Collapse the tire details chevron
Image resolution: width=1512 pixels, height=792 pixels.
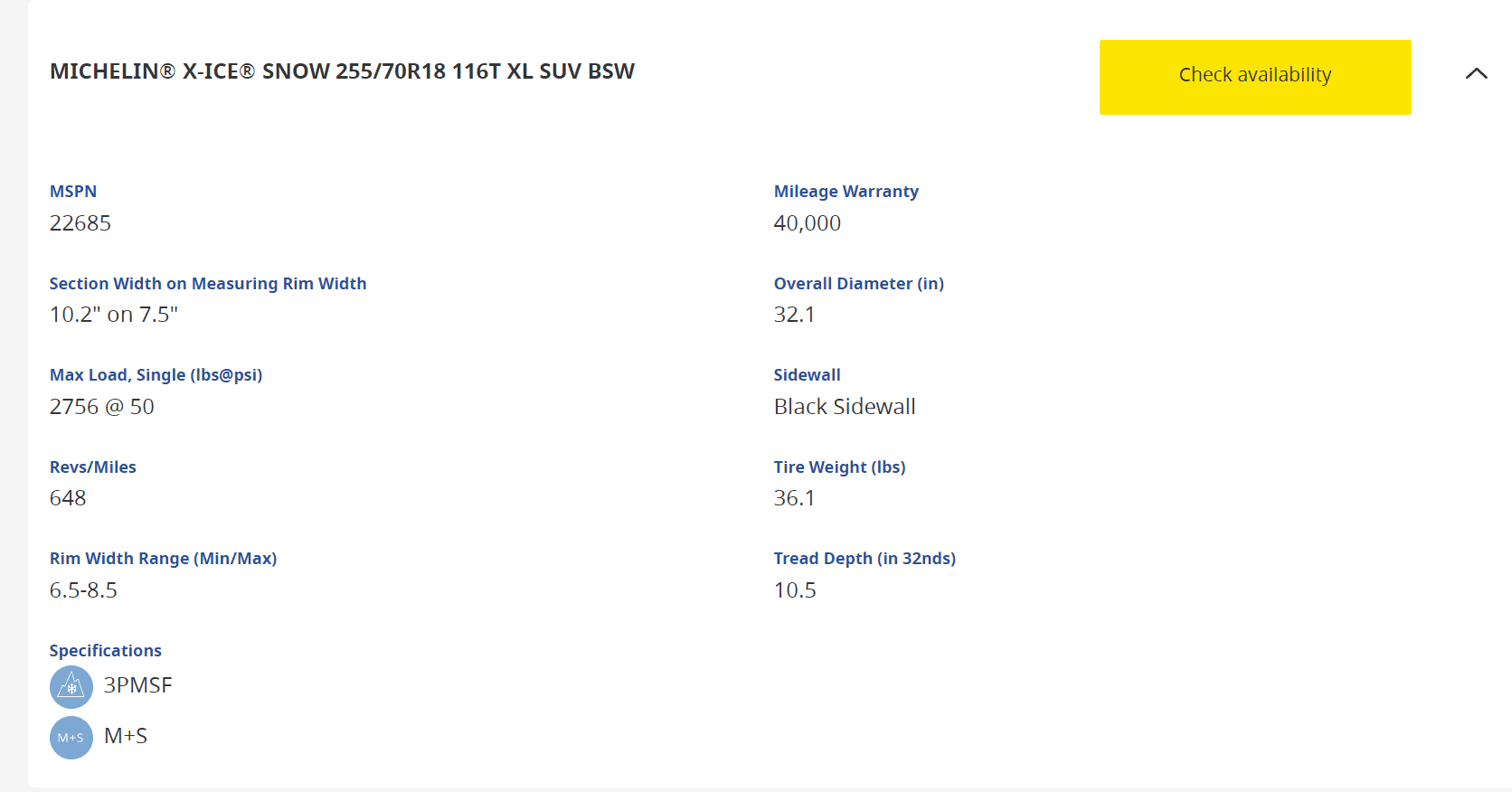click(x=1476, y=74)
